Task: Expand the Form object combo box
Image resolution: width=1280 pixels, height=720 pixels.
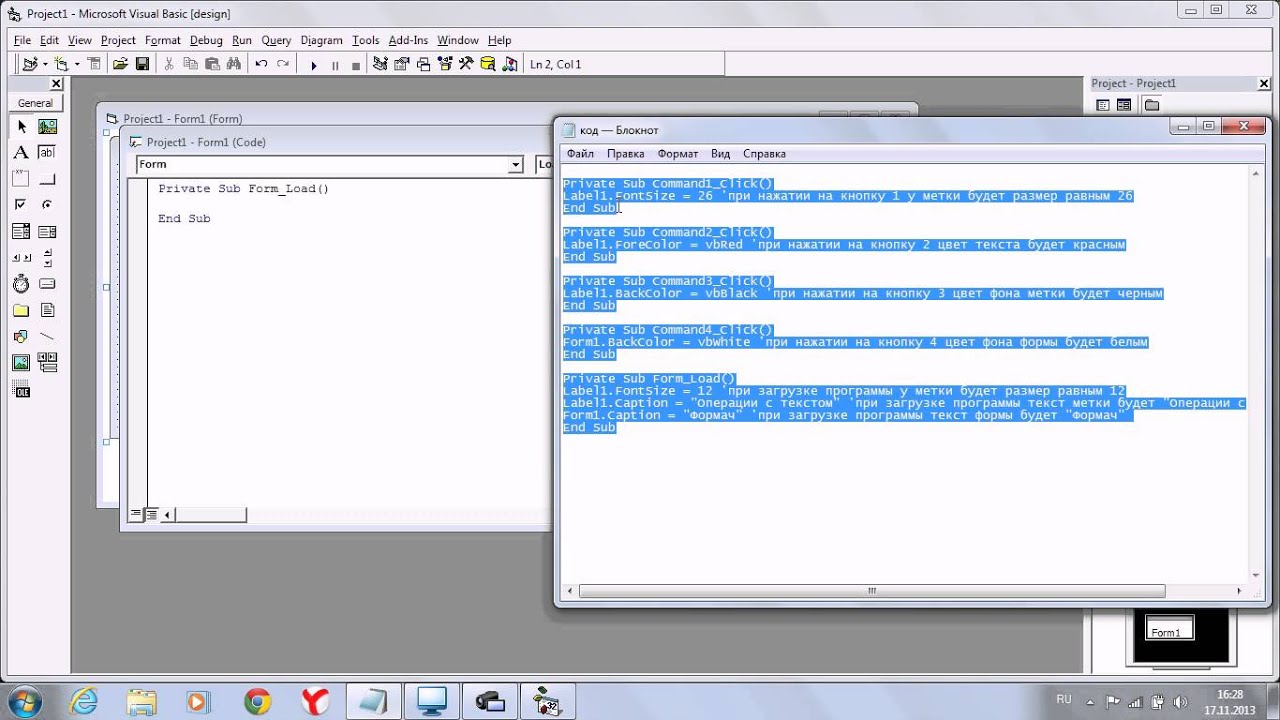Action: (x=516, y=165)
